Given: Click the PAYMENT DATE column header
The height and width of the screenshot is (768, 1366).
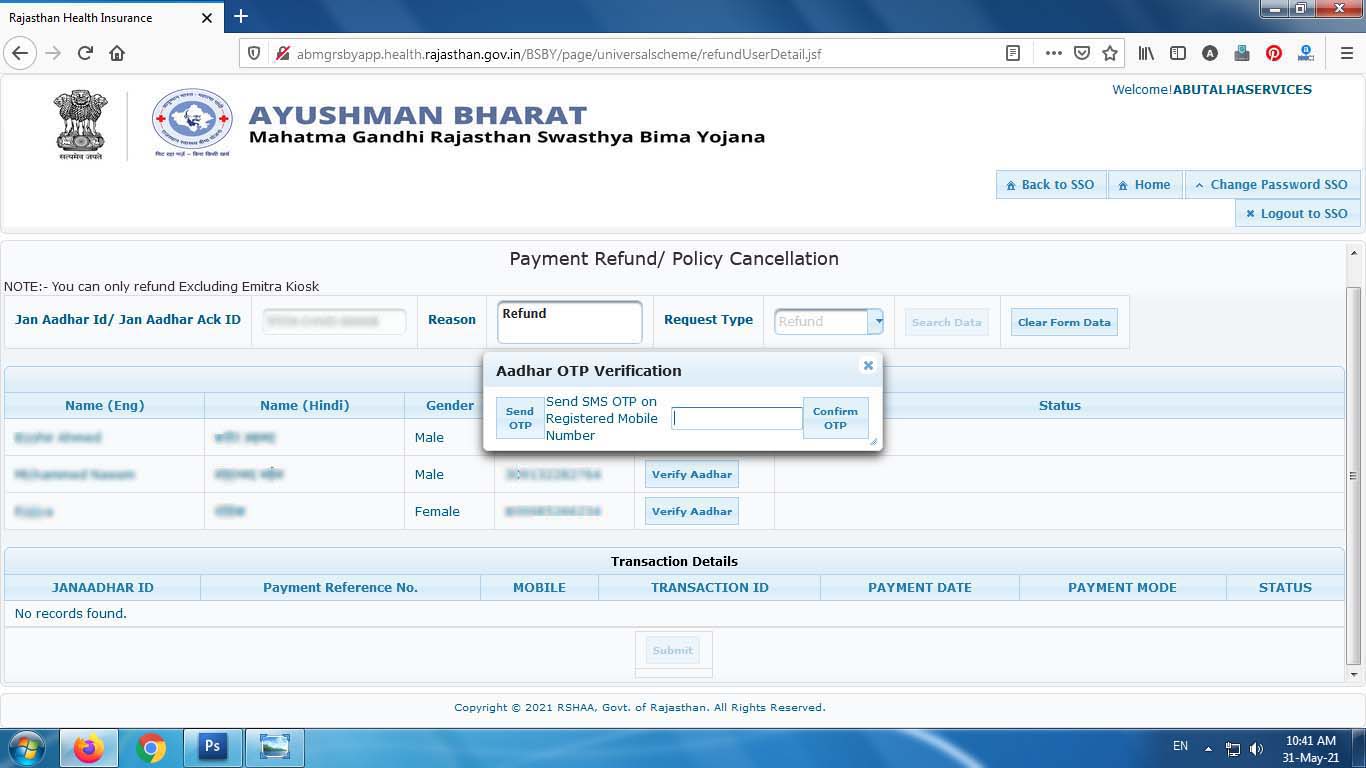Looking at the screenshot, I should 920,587.
